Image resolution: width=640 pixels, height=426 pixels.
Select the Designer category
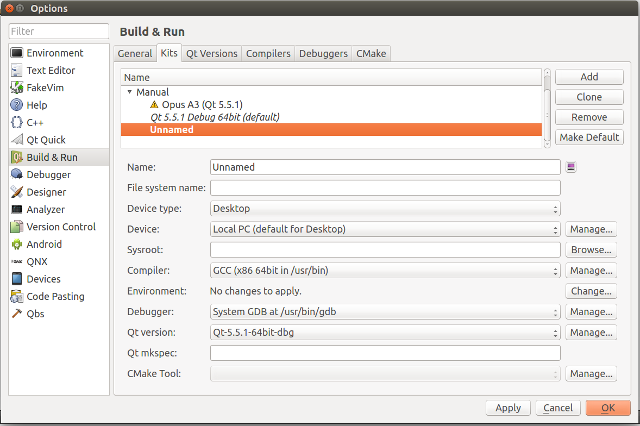point(59,192)
